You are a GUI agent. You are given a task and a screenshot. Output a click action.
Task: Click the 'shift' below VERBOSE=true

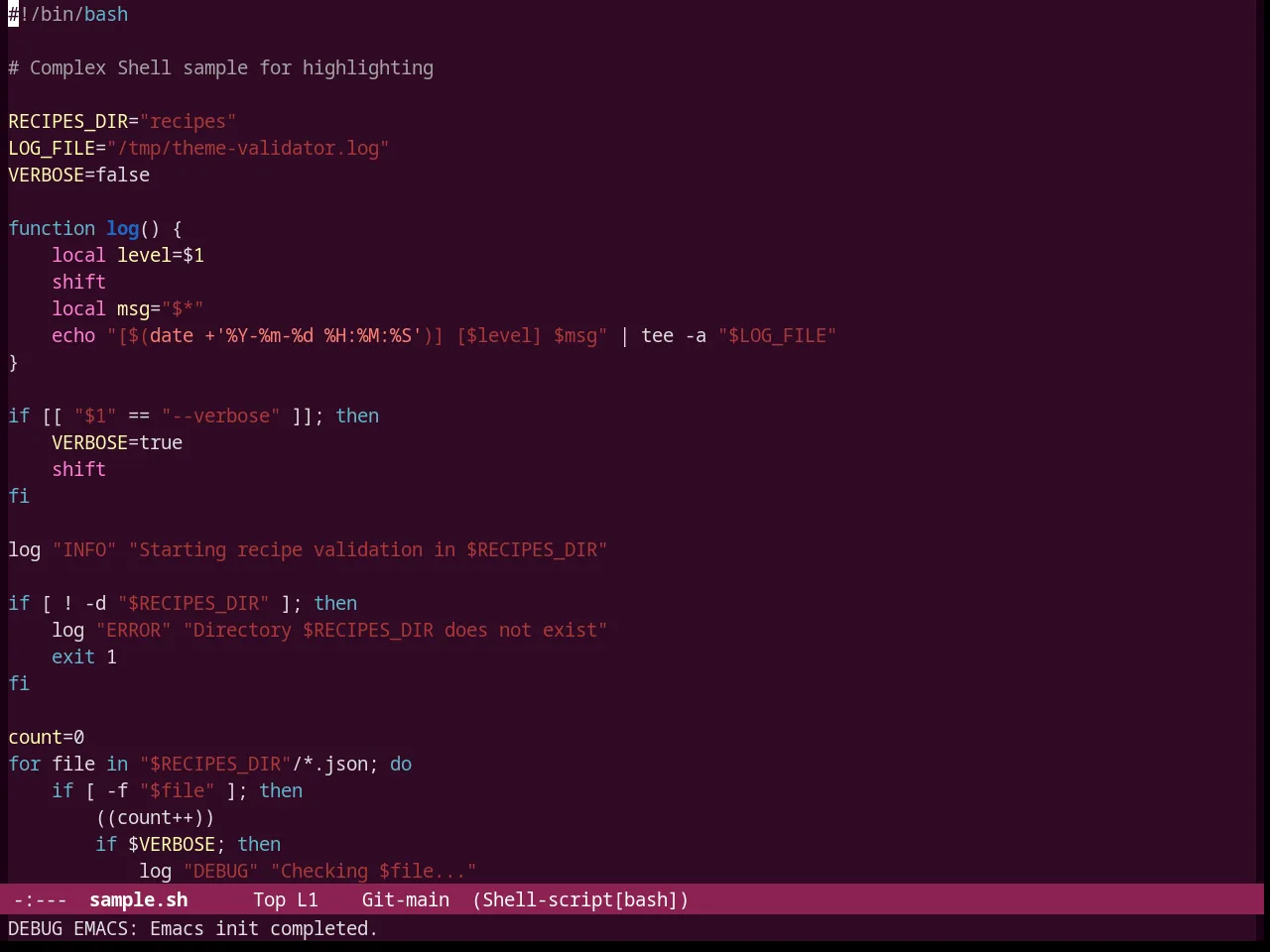79,469
